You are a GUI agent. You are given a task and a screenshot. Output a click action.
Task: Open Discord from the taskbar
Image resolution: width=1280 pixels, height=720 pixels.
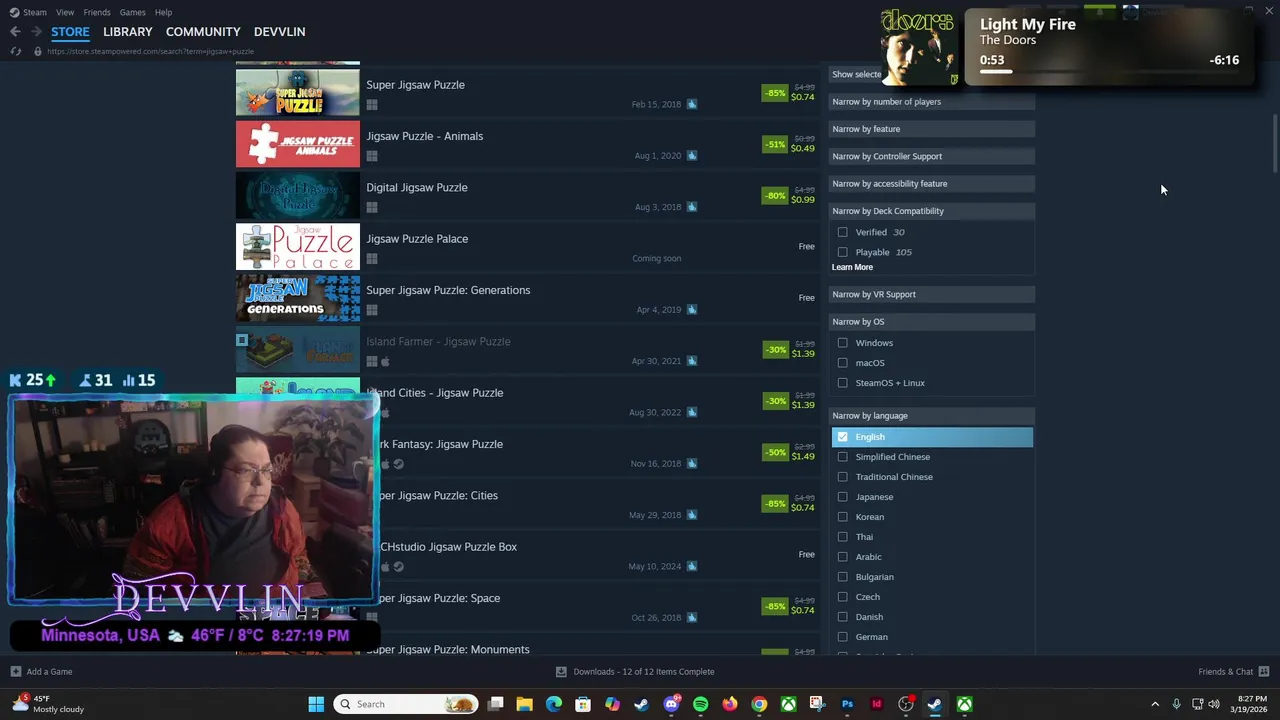tap(671, 704)
